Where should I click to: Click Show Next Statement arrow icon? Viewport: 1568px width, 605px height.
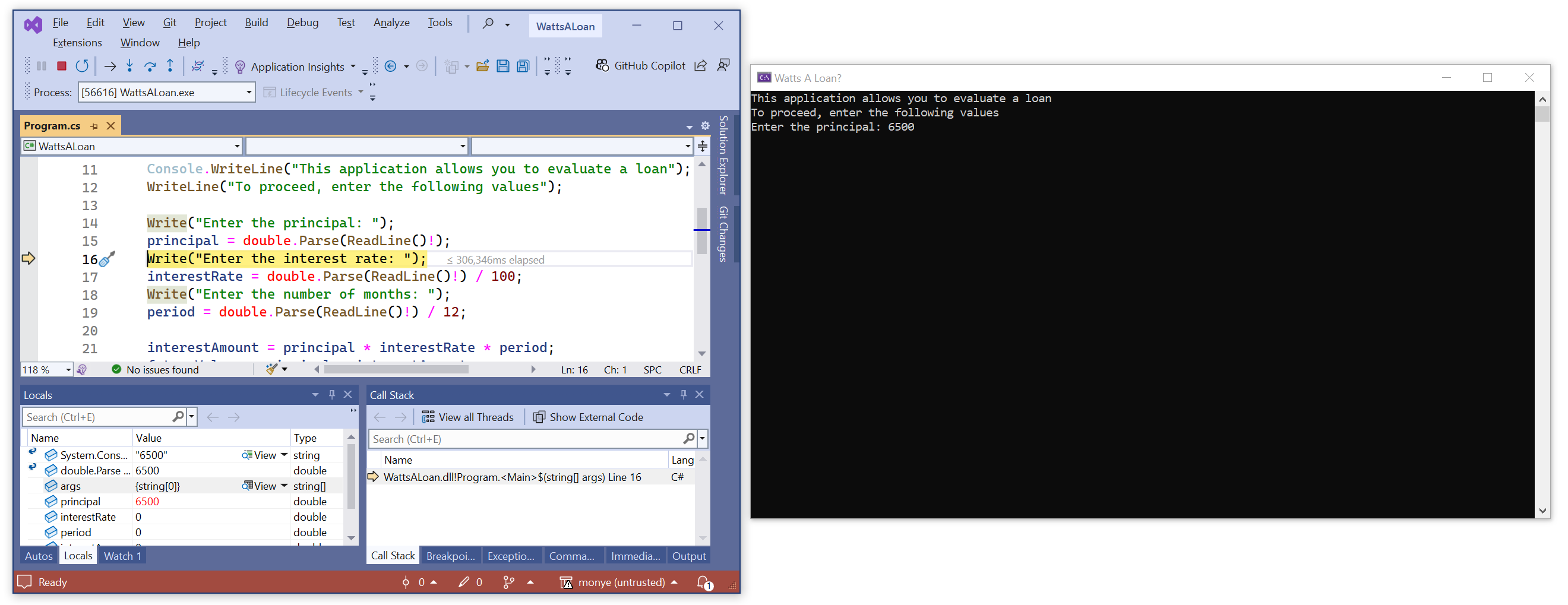tap(110, 66)
